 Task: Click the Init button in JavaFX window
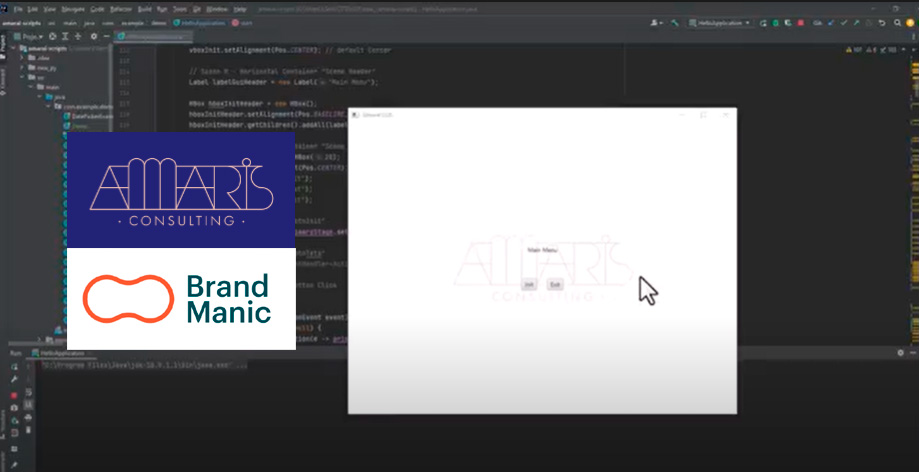(529, 284)
